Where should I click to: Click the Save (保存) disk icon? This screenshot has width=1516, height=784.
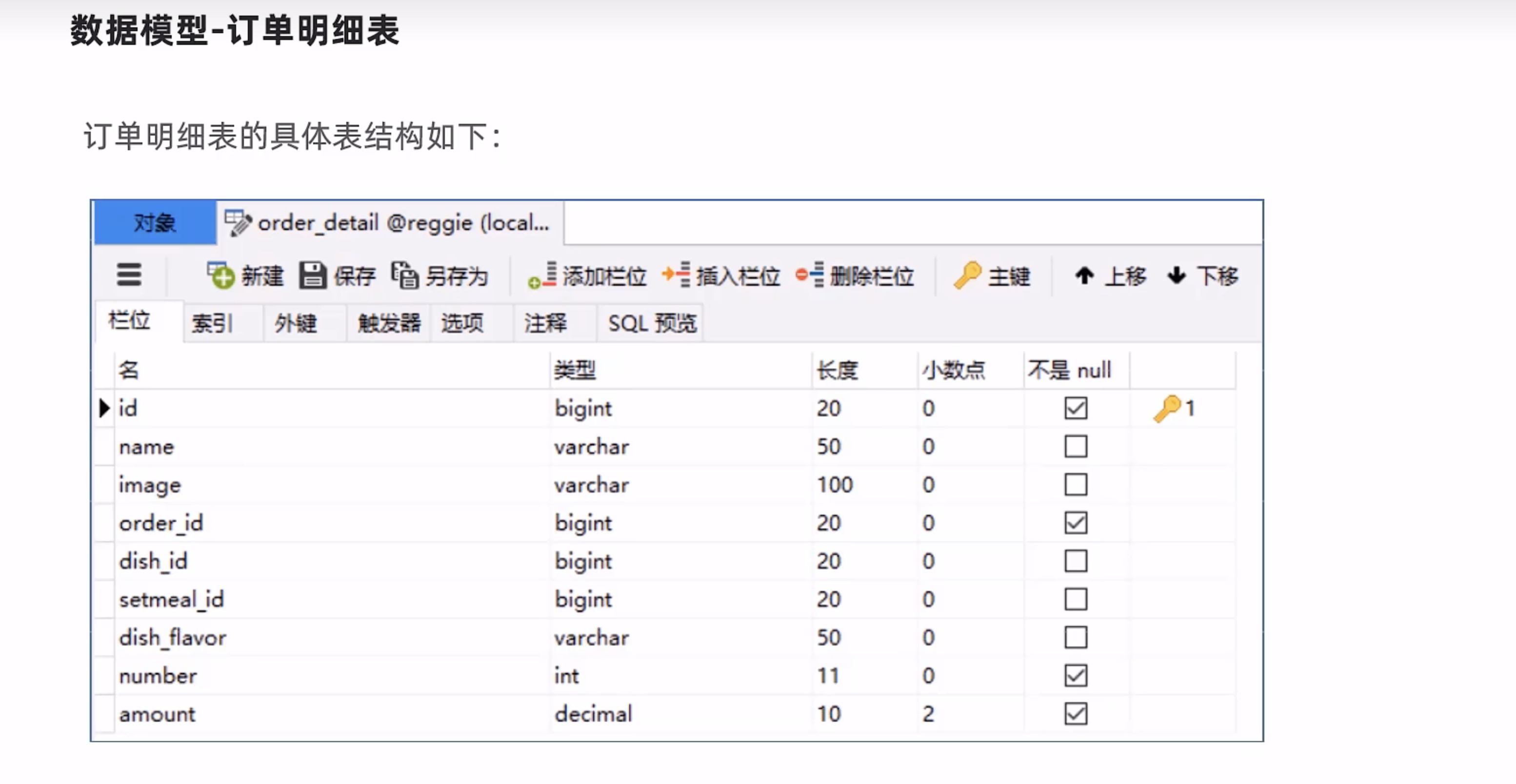(x=313, y=275)
